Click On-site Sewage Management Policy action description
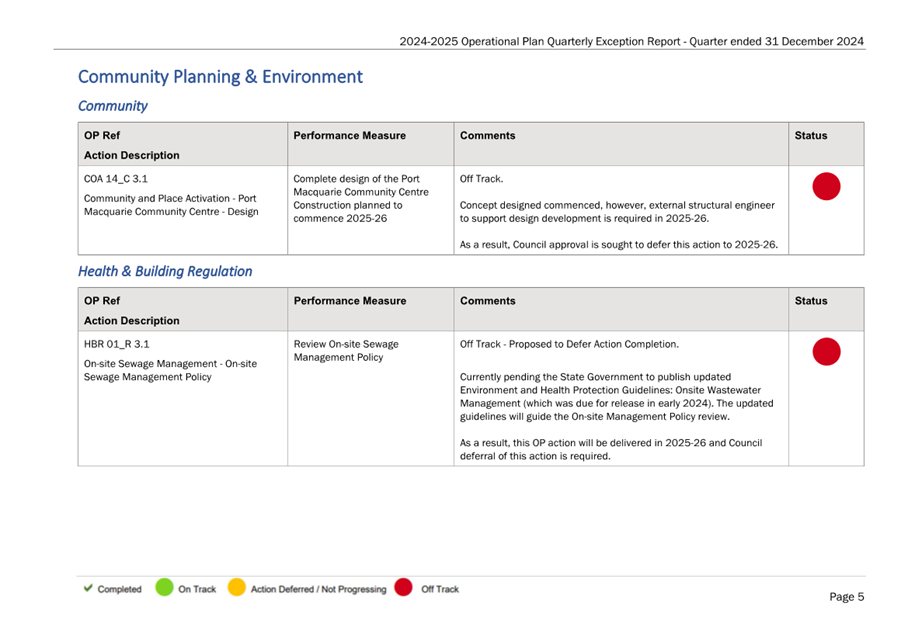This screenshot has height=641, width=908. (170, 370)
